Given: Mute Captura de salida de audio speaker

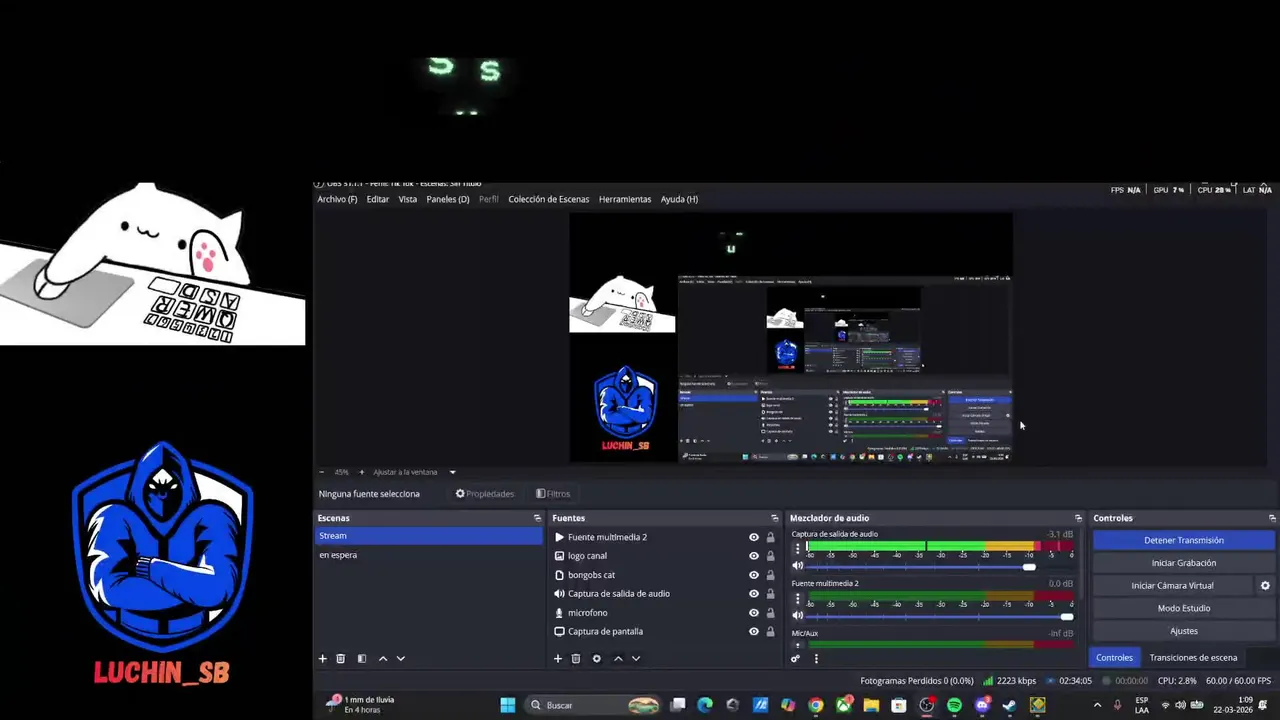Looking at the screenshot, I should pos(798,566).
